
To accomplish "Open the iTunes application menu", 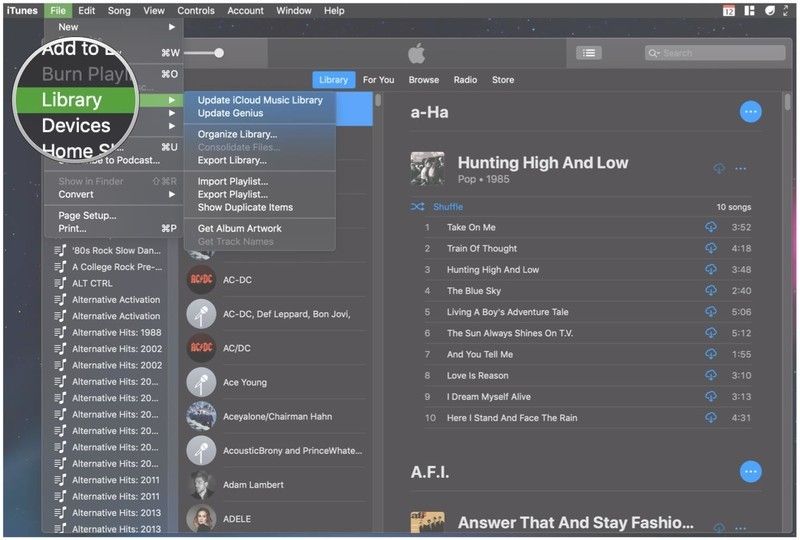I will tap(22, 10).
